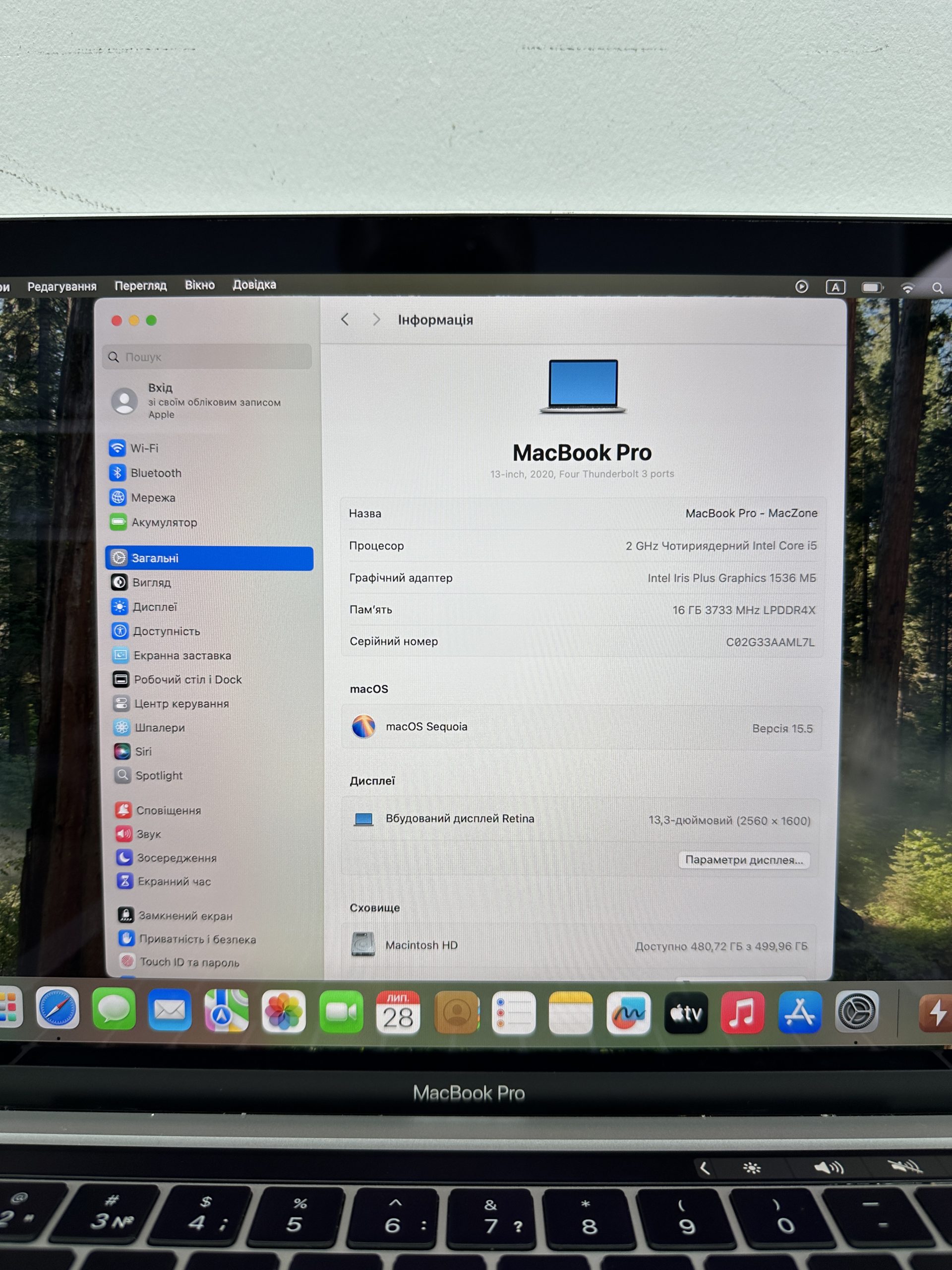952x1270 pixels.
Task: Open the Перегляд menu
Action: pyautogui.click(x=141, y=286)
